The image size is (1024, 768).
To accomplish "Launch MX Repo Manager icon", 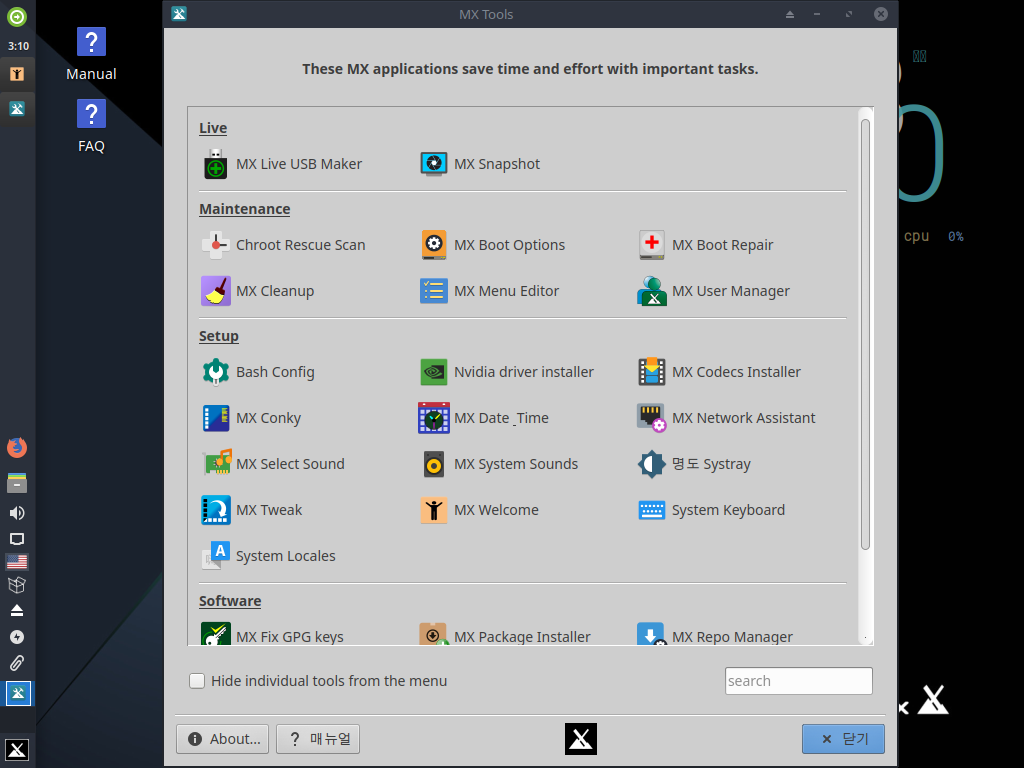I will click(x=652, y=633).
